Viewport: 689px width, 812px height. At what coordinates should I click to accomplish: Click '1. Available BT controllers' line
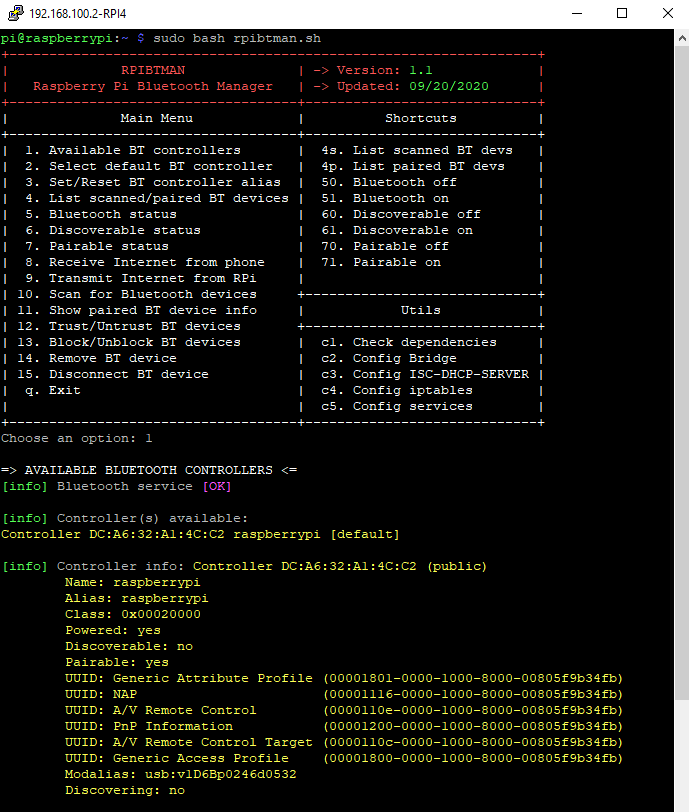[x=133, y=151]
